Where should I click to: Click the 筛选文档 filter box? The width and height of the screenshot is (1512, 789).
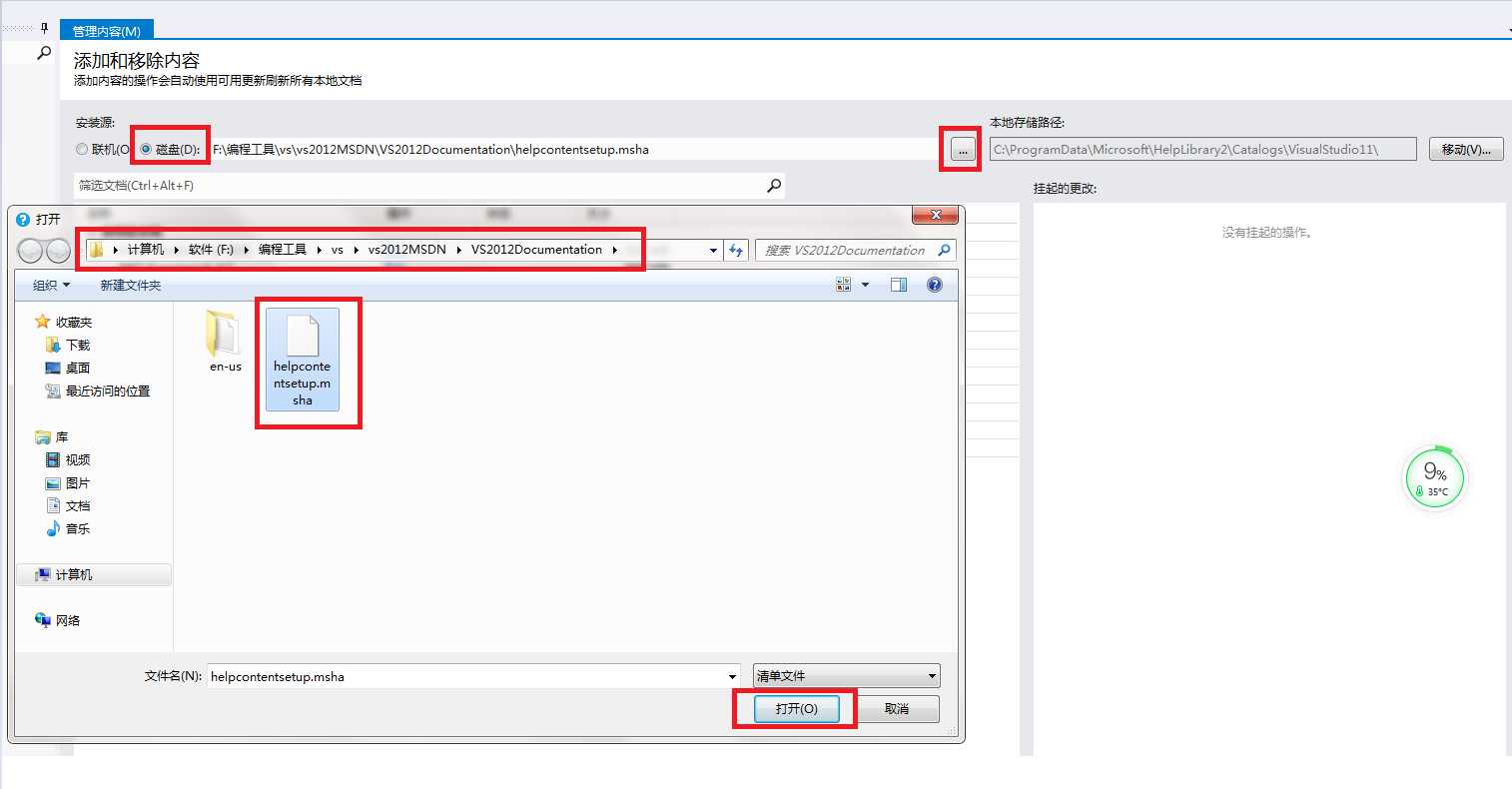419,186
